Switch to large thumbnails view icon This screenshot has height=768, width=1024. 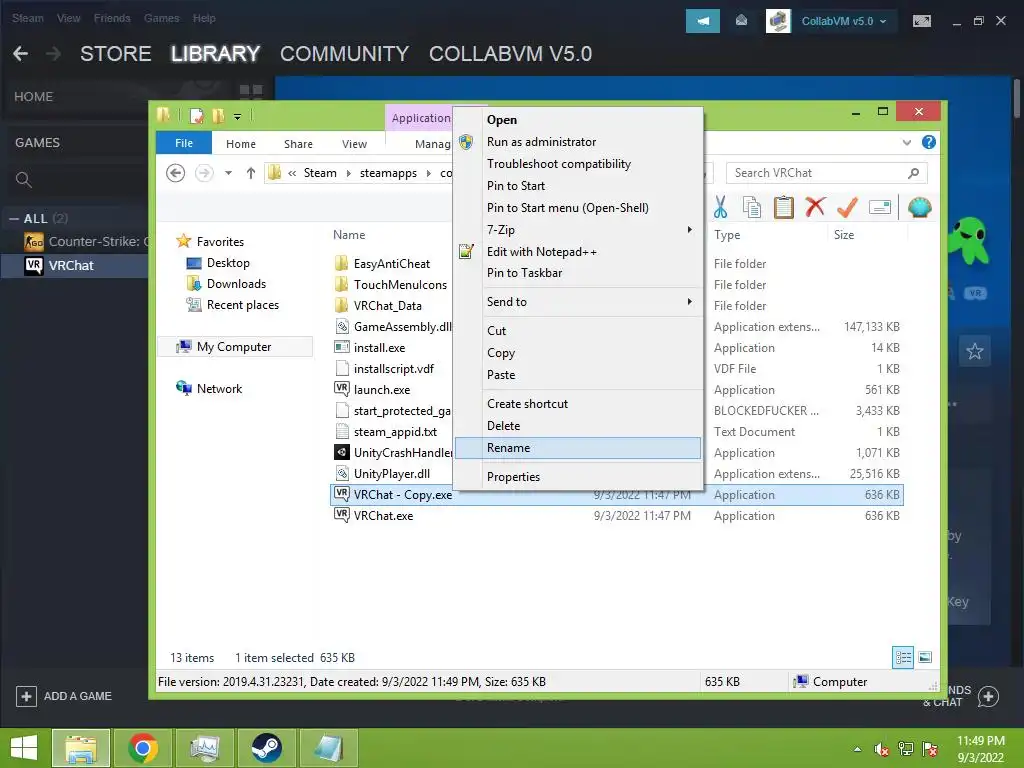click(925, 657)
